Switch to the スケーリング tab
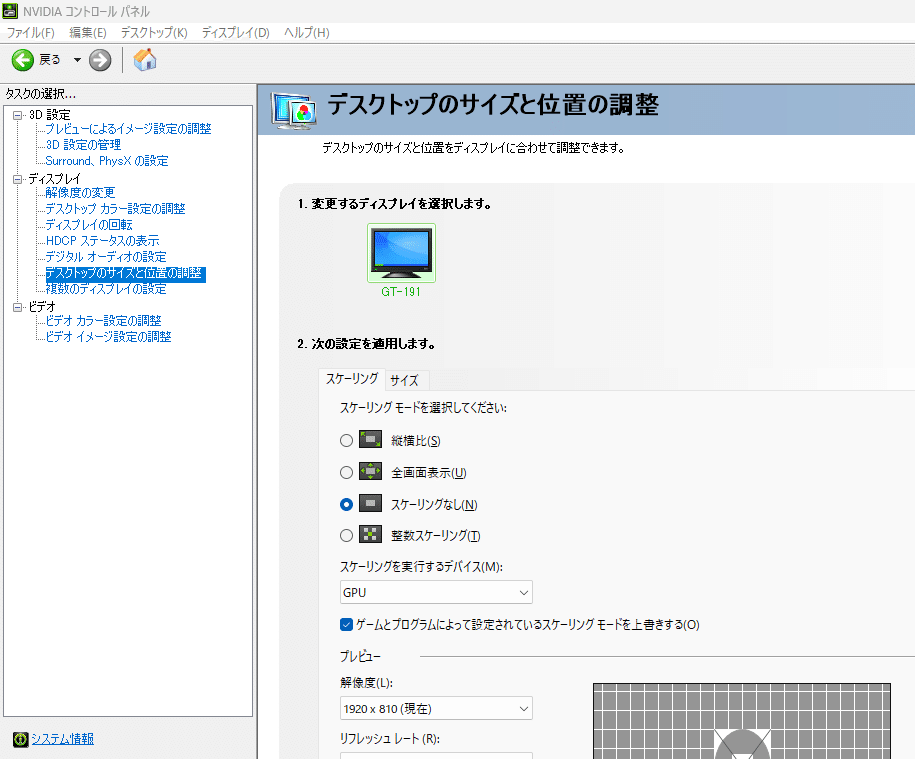 [351, 379]
